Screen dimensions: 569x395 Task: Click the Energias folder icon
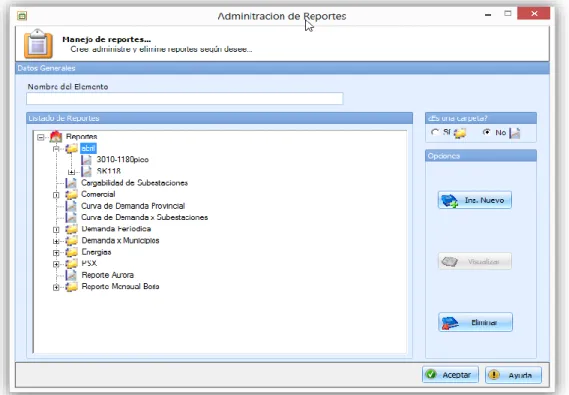(71, 252)
